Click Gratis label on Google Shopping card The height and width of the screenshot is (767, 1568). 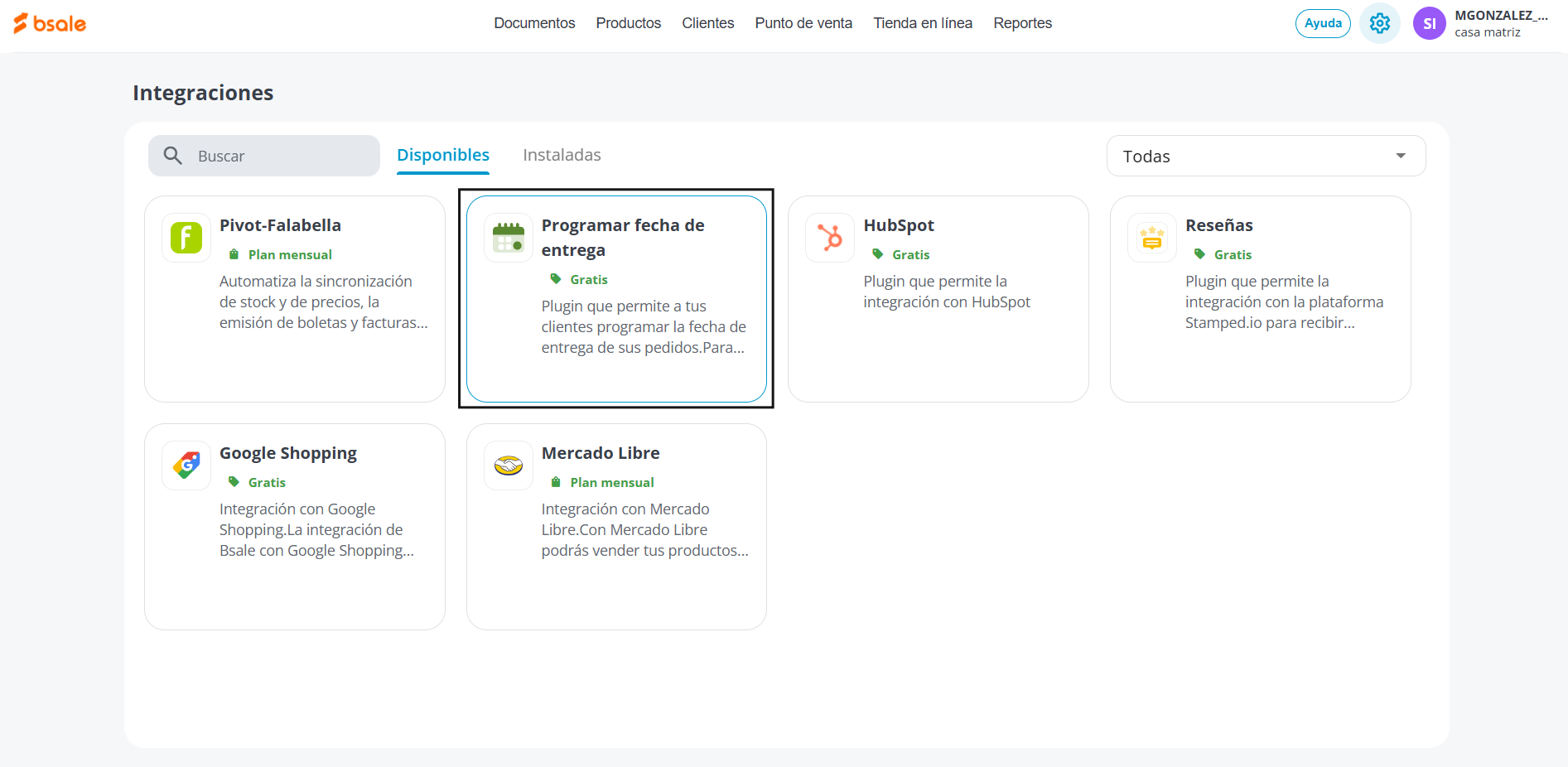[x=267, y=482]
